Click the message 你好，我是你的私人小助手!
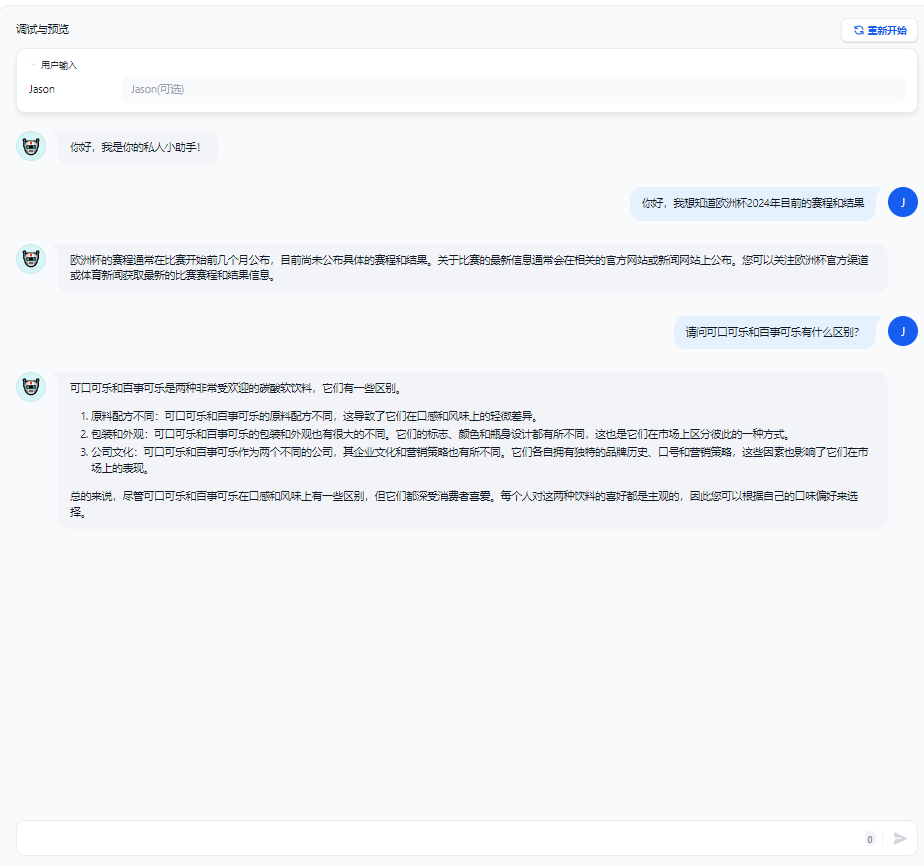 click(x=136, y=147)
